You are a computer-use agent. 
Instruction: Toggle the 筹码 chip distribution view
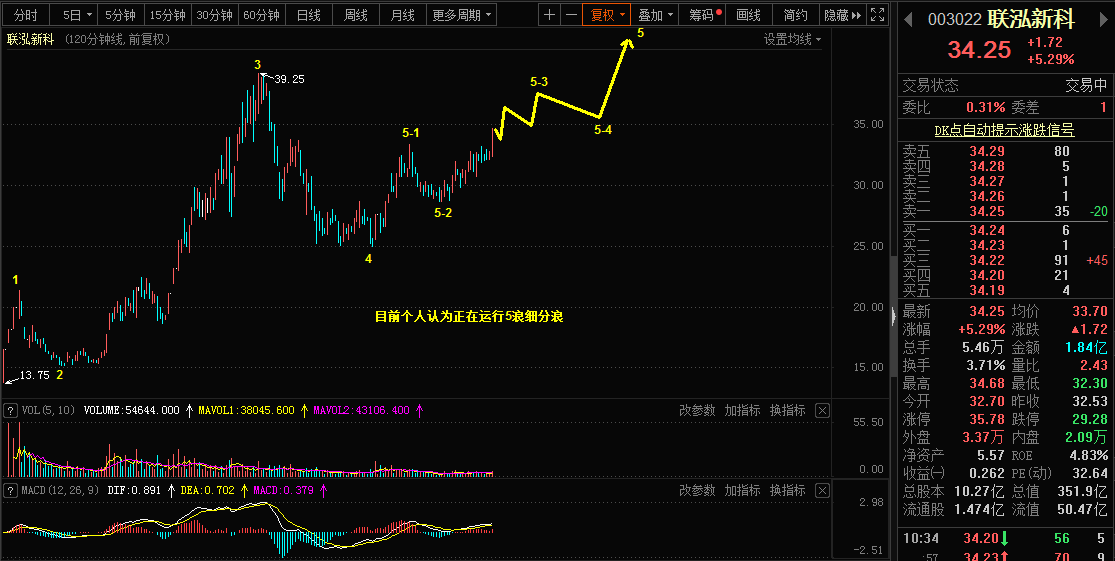(703, 15)
